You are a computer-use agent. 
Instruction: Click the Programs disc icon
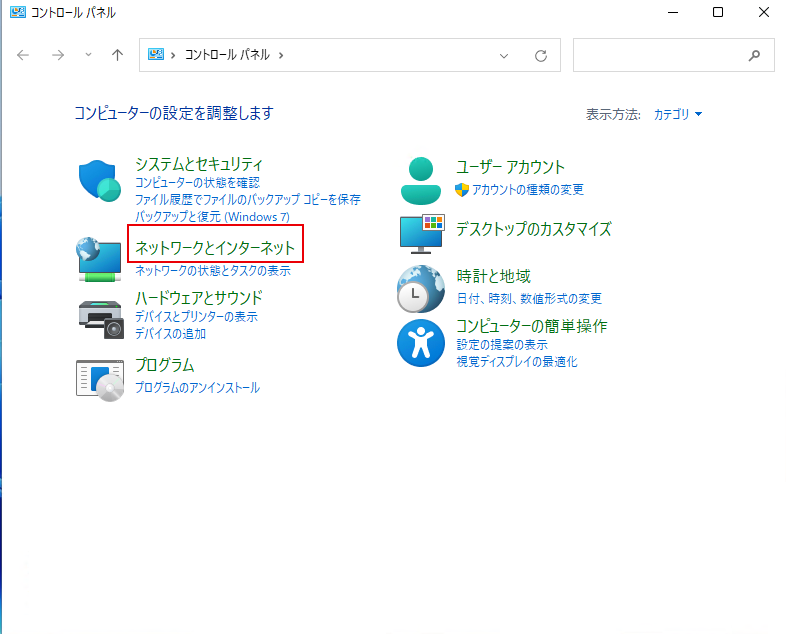coord(99,379)
